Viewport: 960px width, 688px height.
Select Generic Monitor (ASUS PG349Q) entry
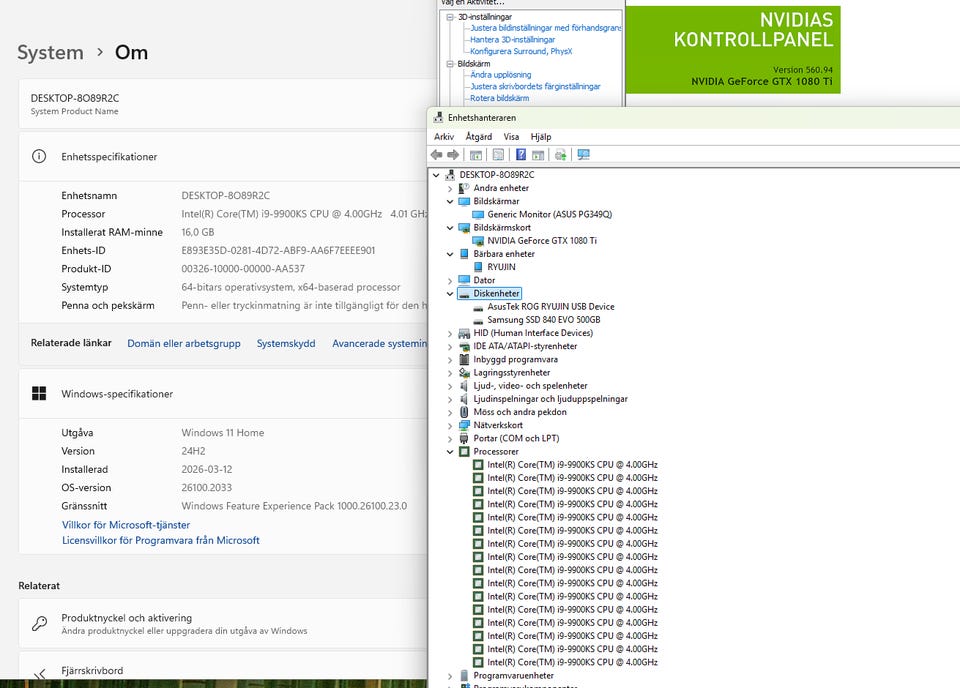549,214
